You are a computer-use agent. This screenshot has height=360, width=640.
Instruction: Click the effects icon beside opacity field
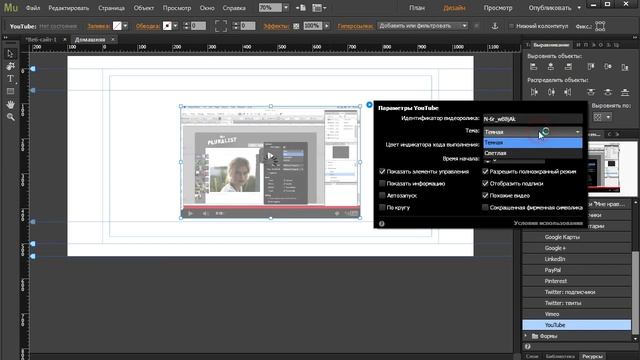pyautogui.click(x=296, y=26)
